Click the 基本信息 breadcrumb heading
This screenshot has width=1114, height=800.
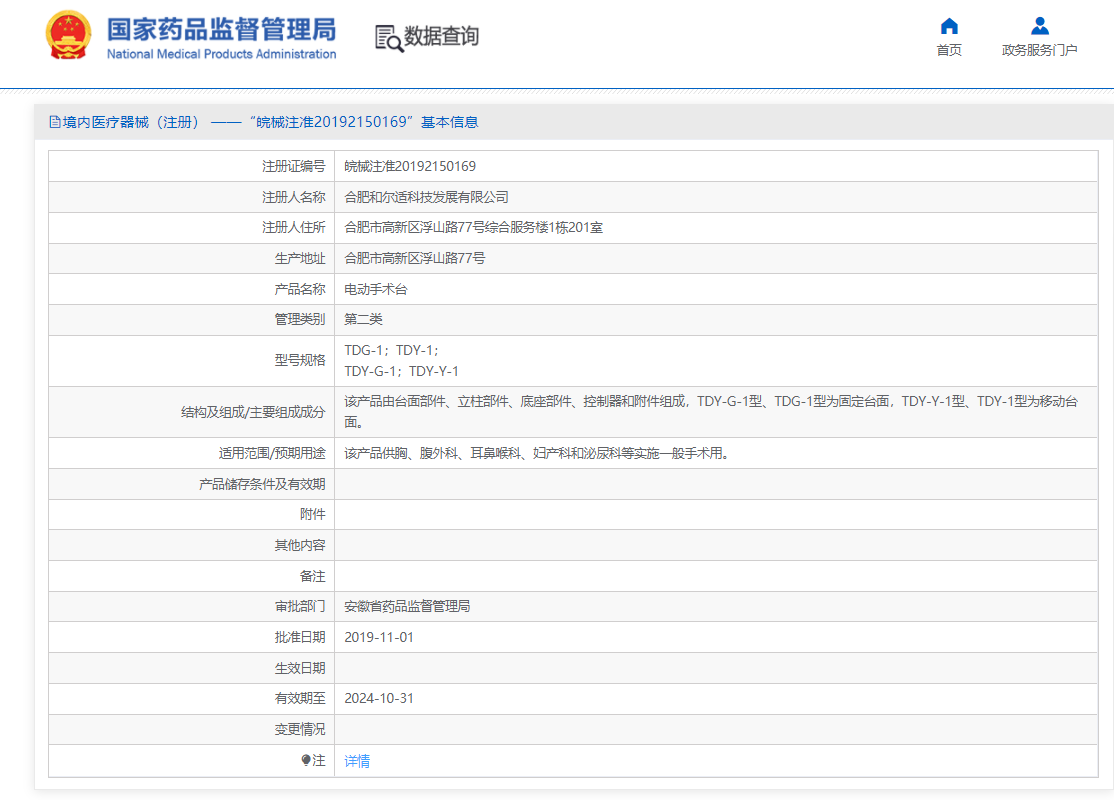coord(450,122)
